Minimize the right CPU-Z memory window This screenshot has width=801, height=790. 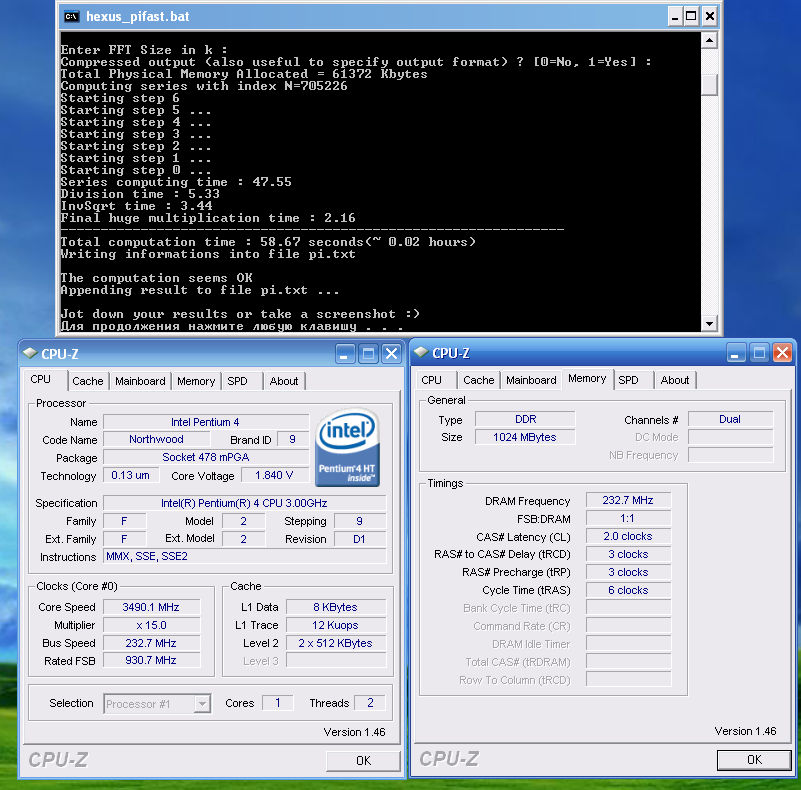(735, 353)
